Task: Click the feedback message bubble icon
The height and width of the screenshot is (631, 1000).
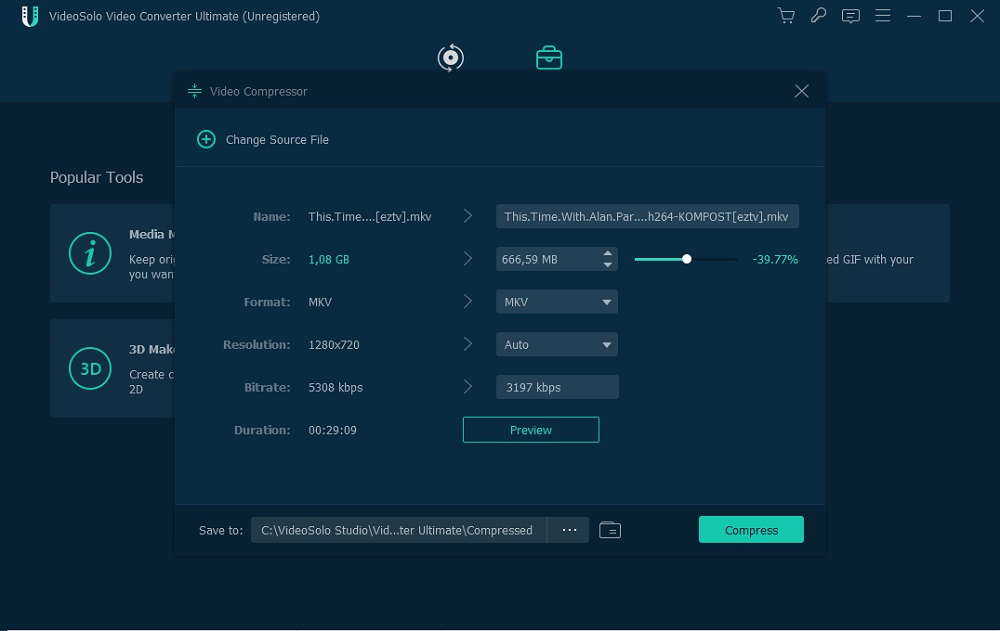Action: [x=851, y=16]
